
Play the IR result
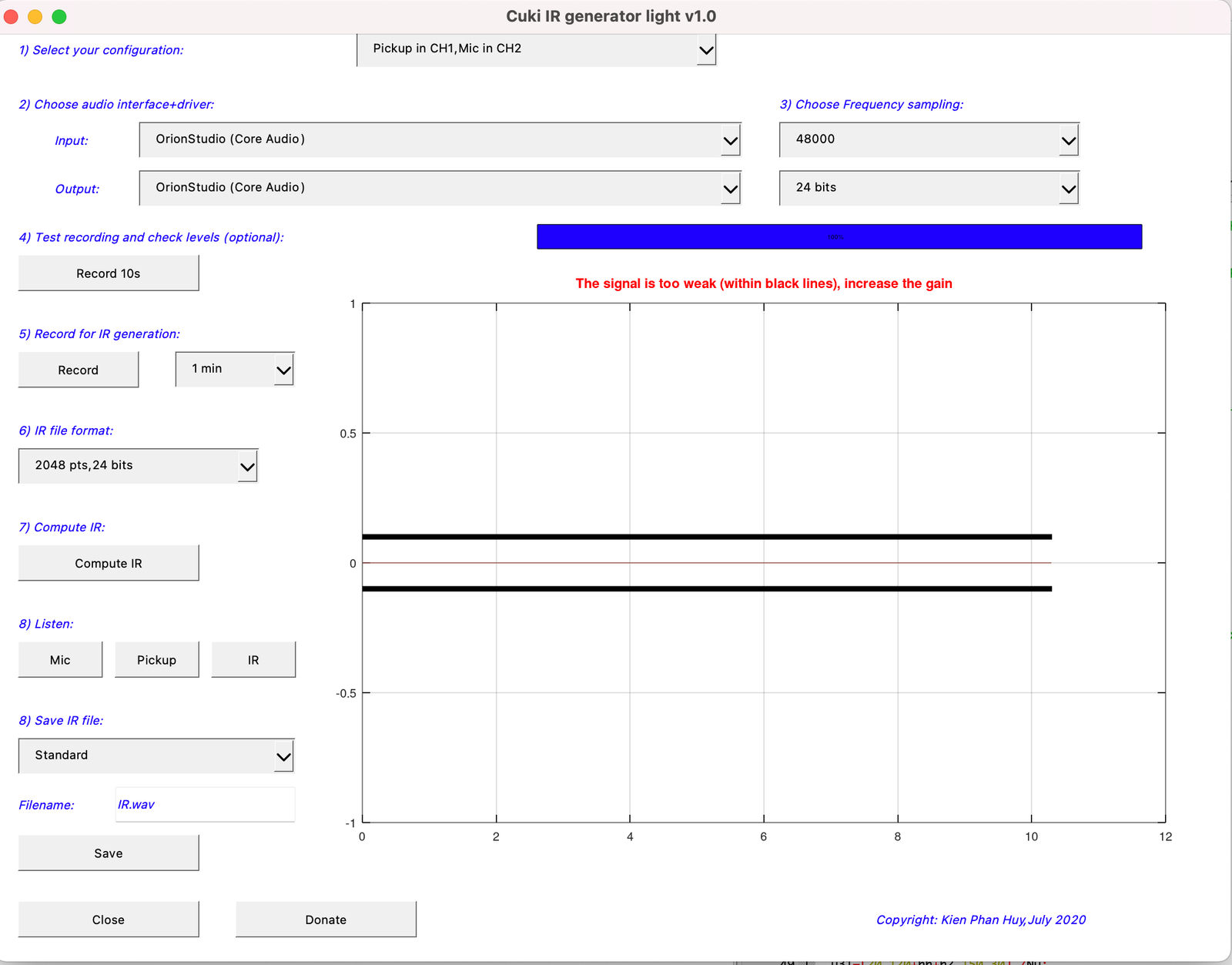coord(253,660)
